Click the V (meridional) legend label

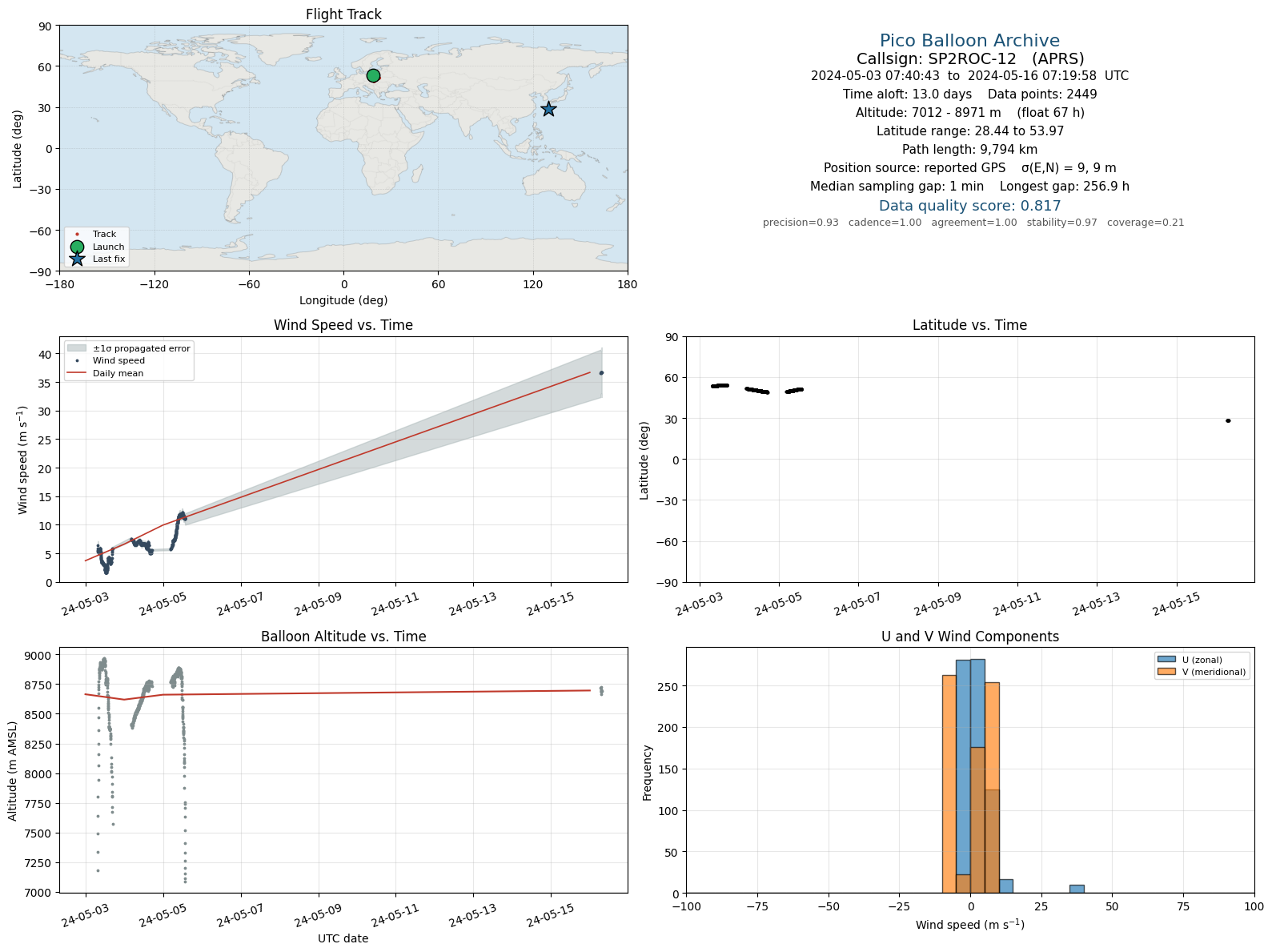1214,672
